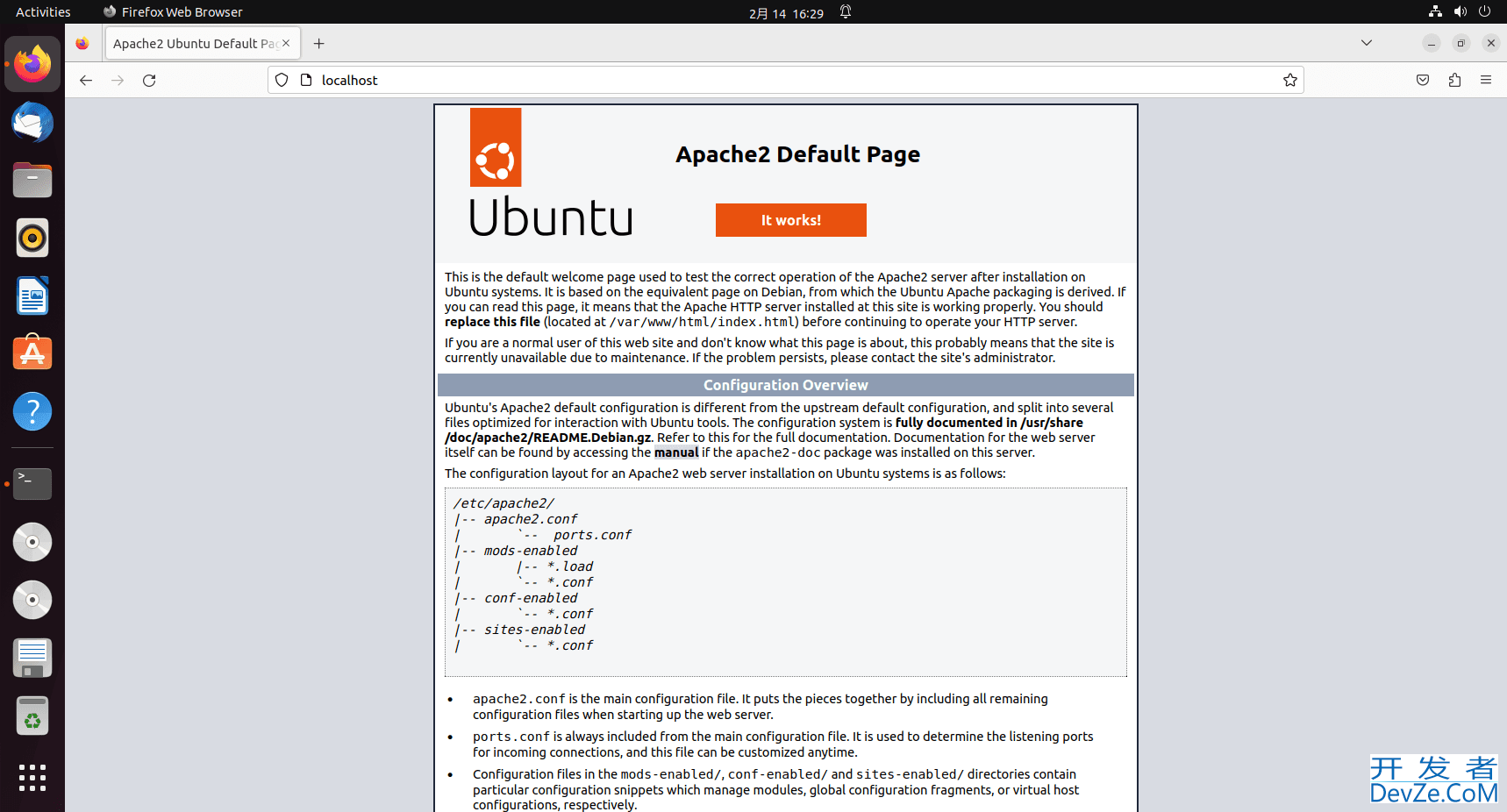Click the bold replace this file text
The height and width of the screenshot is (812, 1507).
click(x=492, y=322)
